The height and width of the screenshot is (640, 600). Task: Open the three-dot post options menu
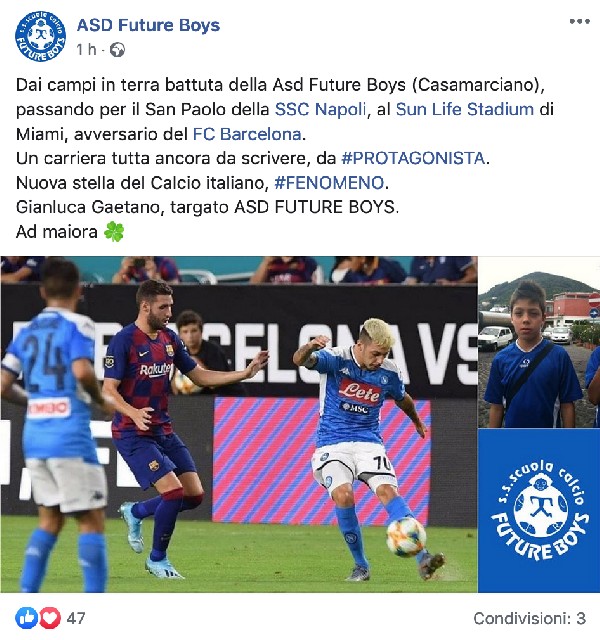[580, 22]
